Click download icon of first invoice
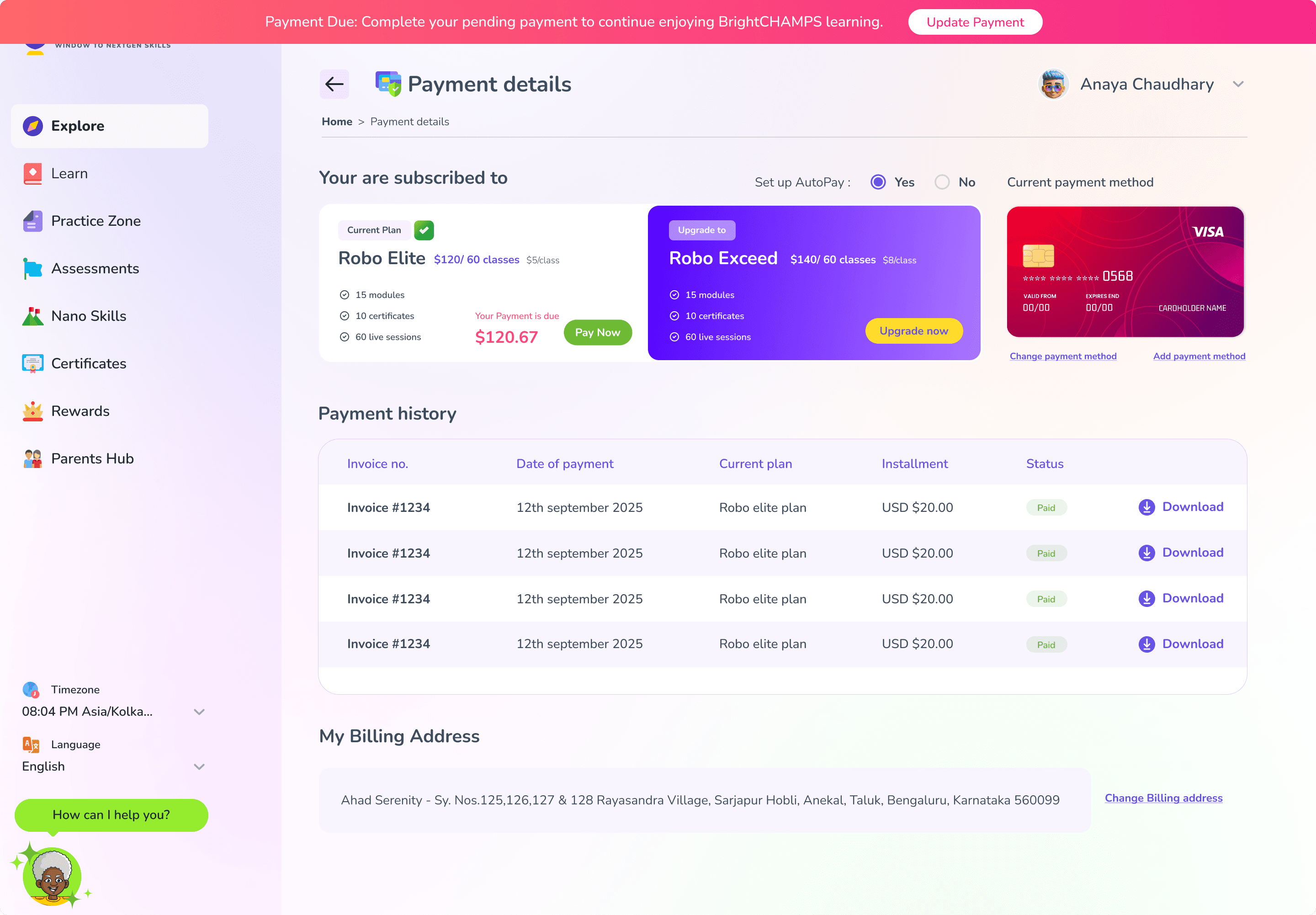Screen dimensions: 1316x915 click(1146, 507)
